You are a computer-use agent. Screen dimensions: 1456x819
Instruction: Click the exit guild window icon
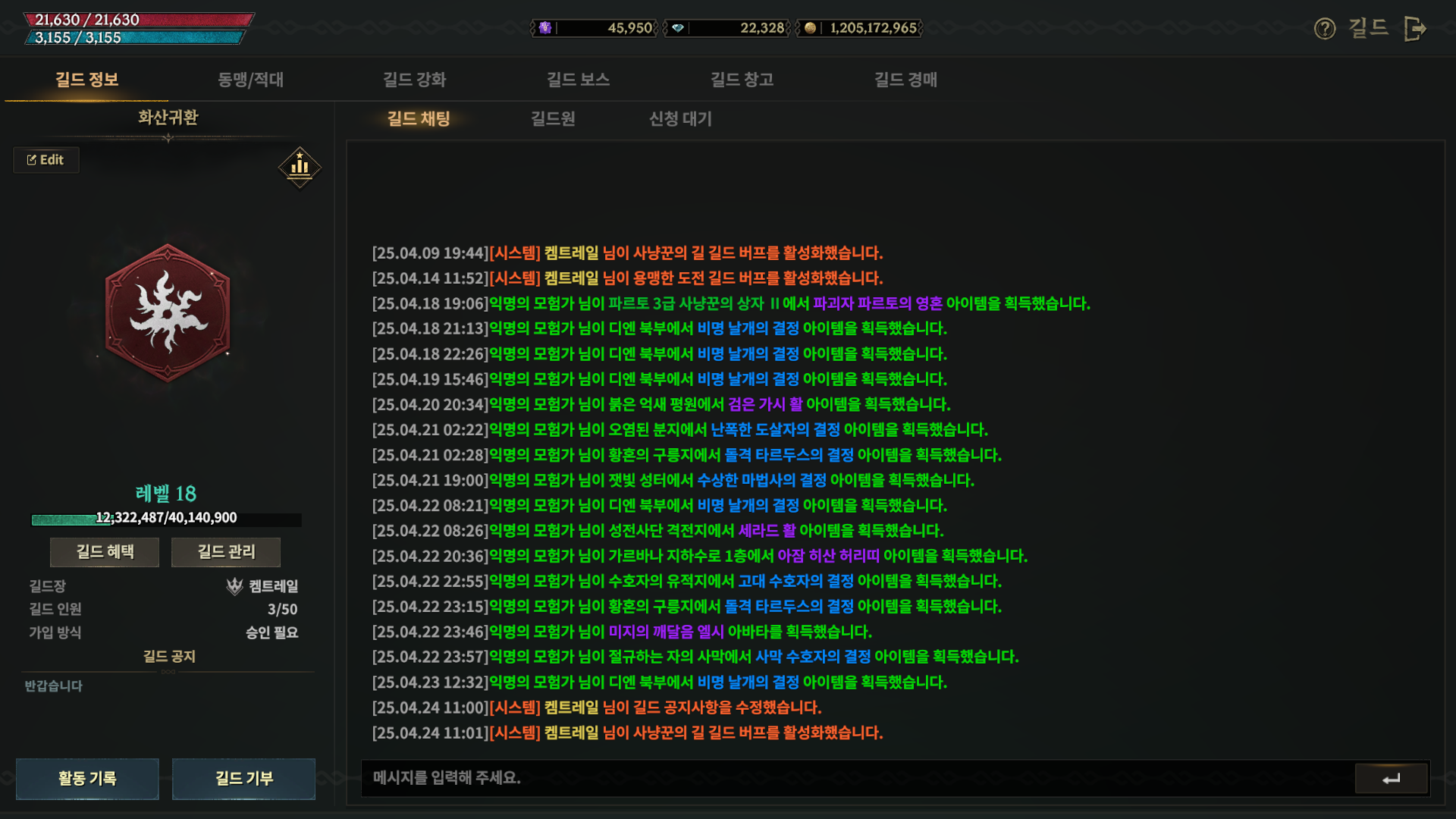tap(1414, 29)
